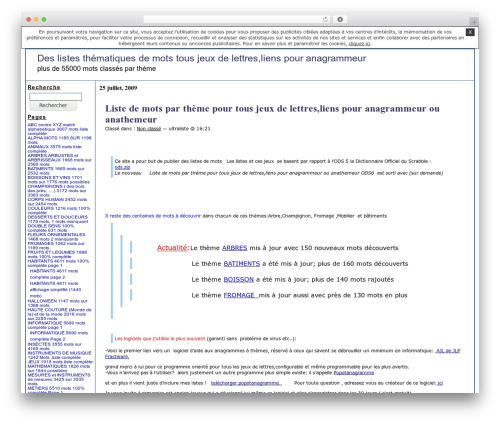Open the post title 'Liste de mots par thème'
The width and height of the screenshot is (500, 423).
point(272,114)
